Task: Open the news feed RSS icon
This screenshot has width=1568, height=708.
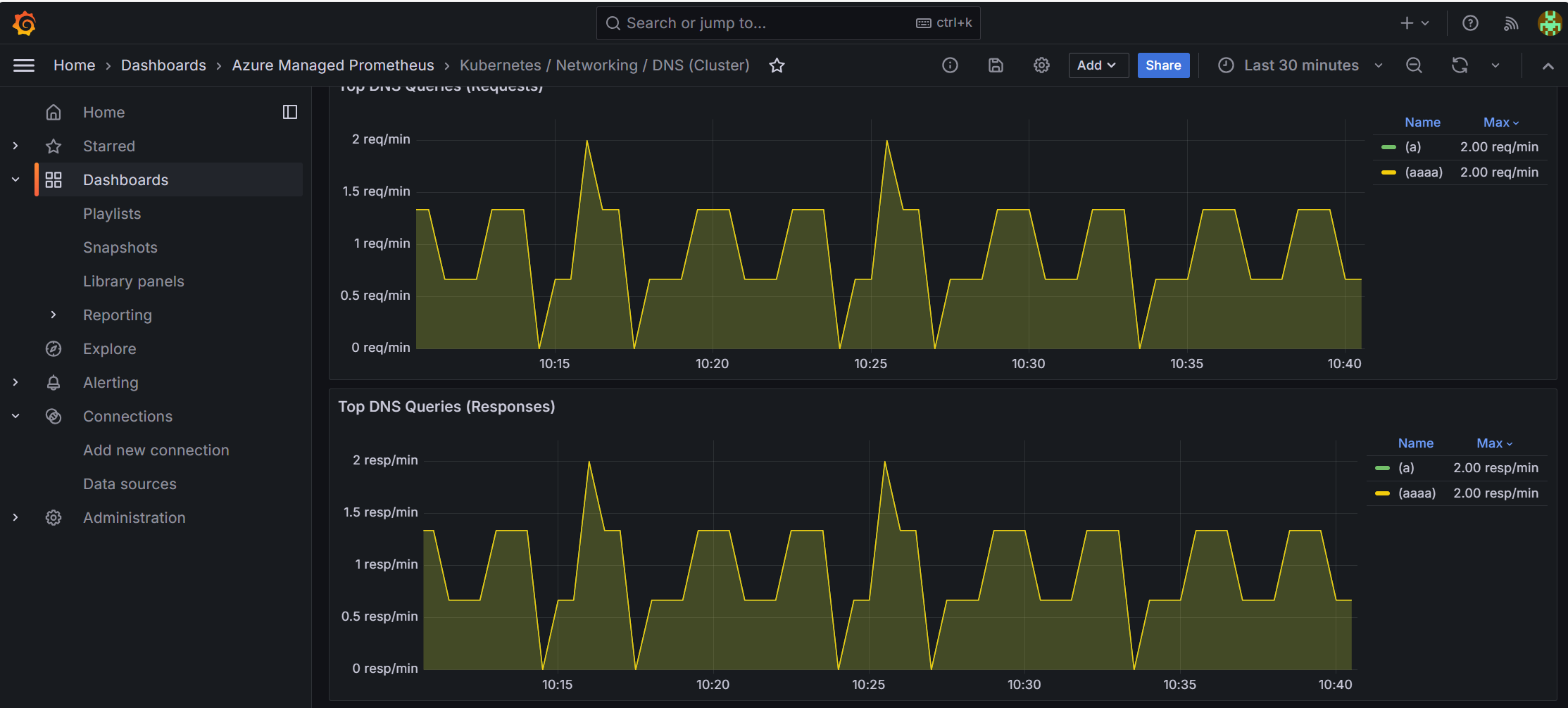Action: click(1511, 23)
